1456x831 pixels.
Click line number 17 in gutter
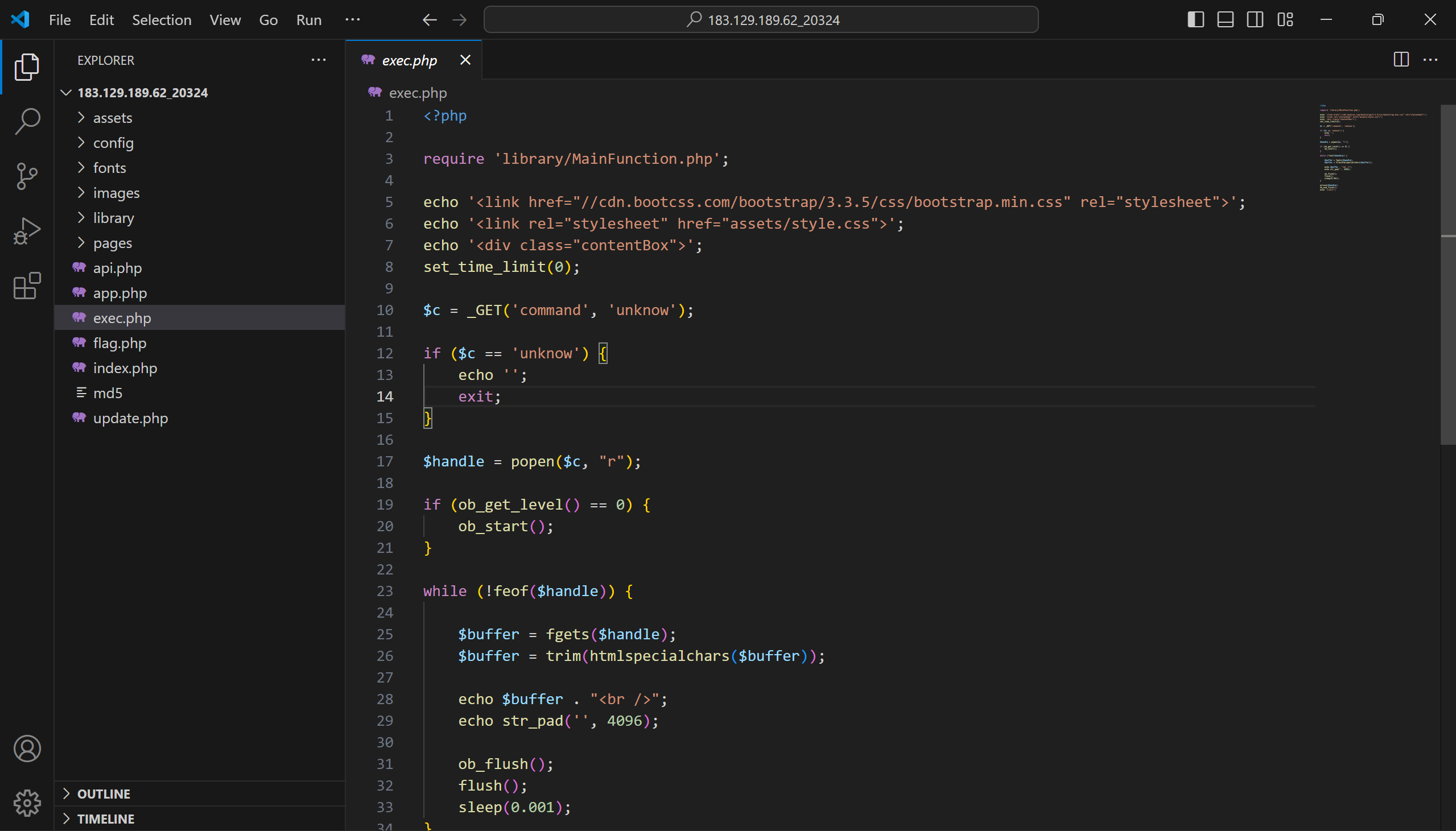pyautogui.click(x=385, y=462)
